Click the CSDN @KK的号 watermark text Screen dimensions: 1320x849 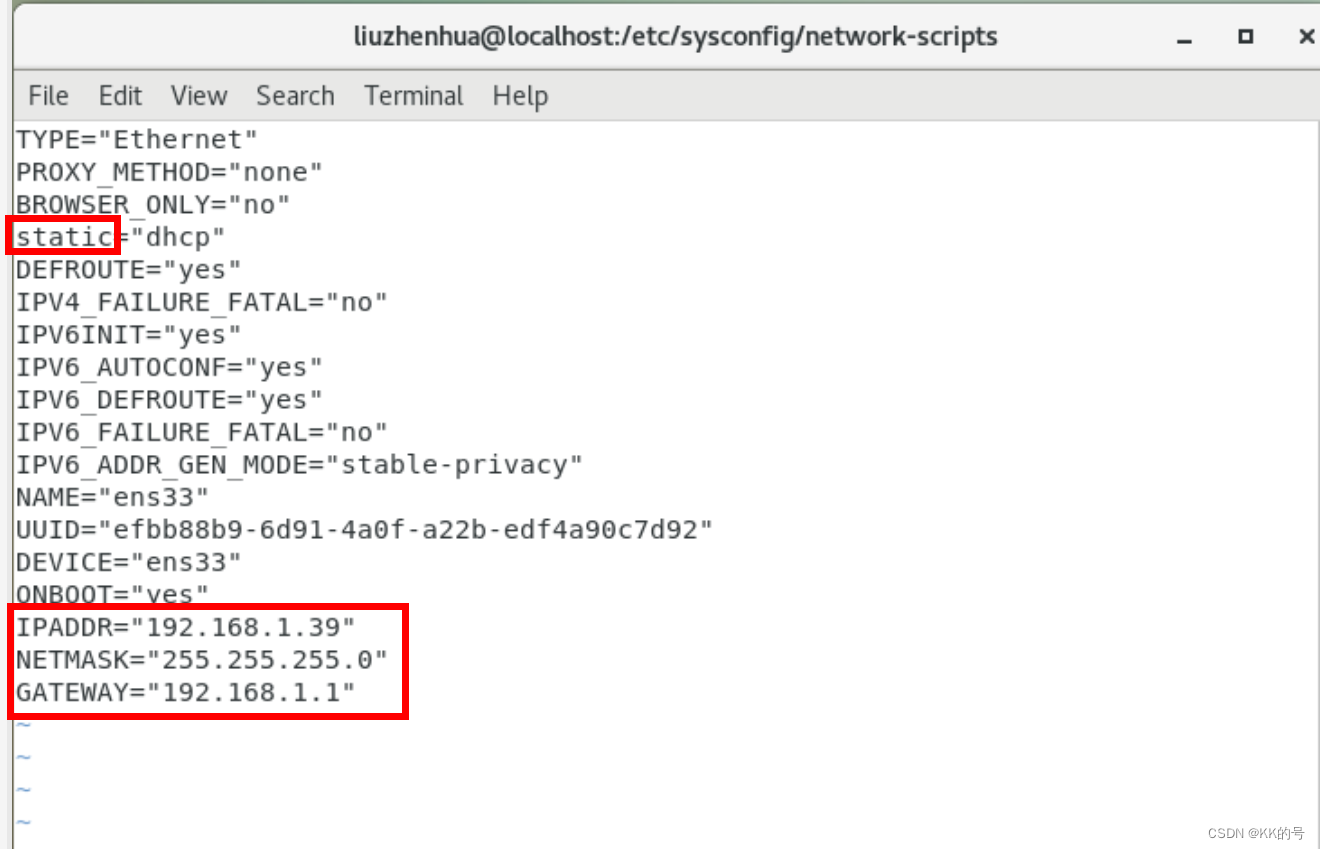click(1255, 833)
